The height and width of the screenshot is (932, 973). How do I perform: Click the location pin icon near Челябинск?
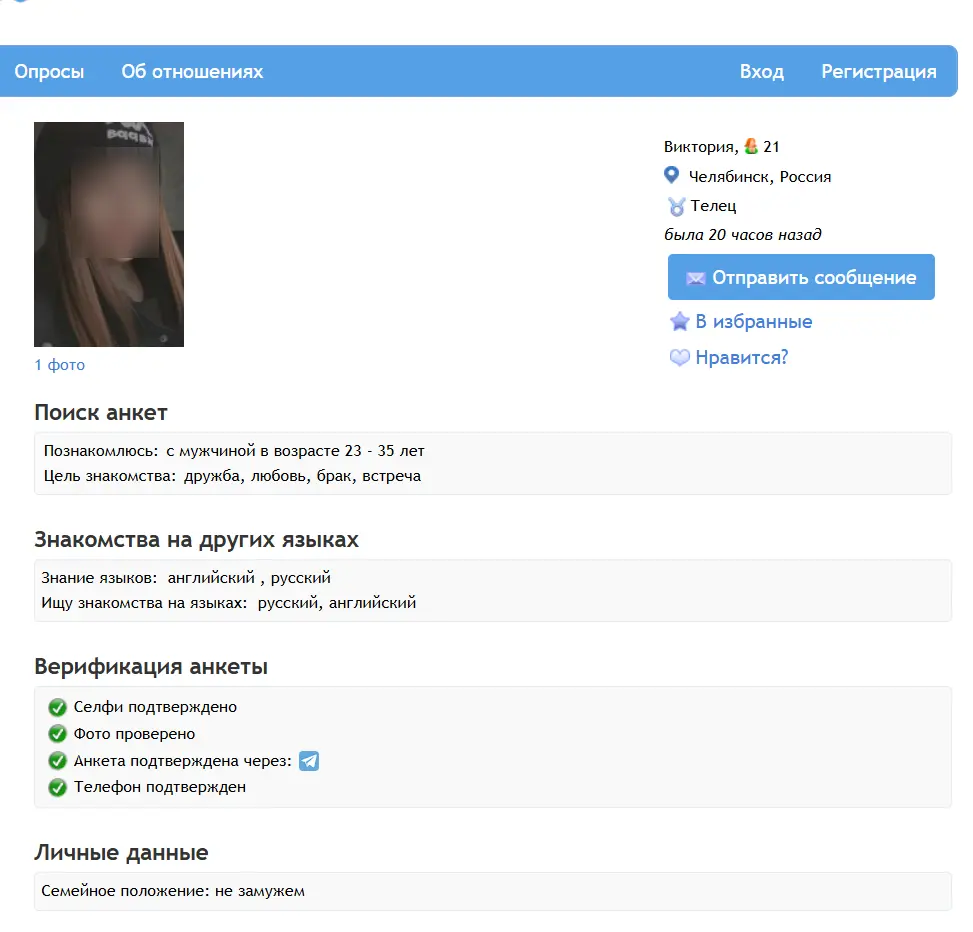672,176
